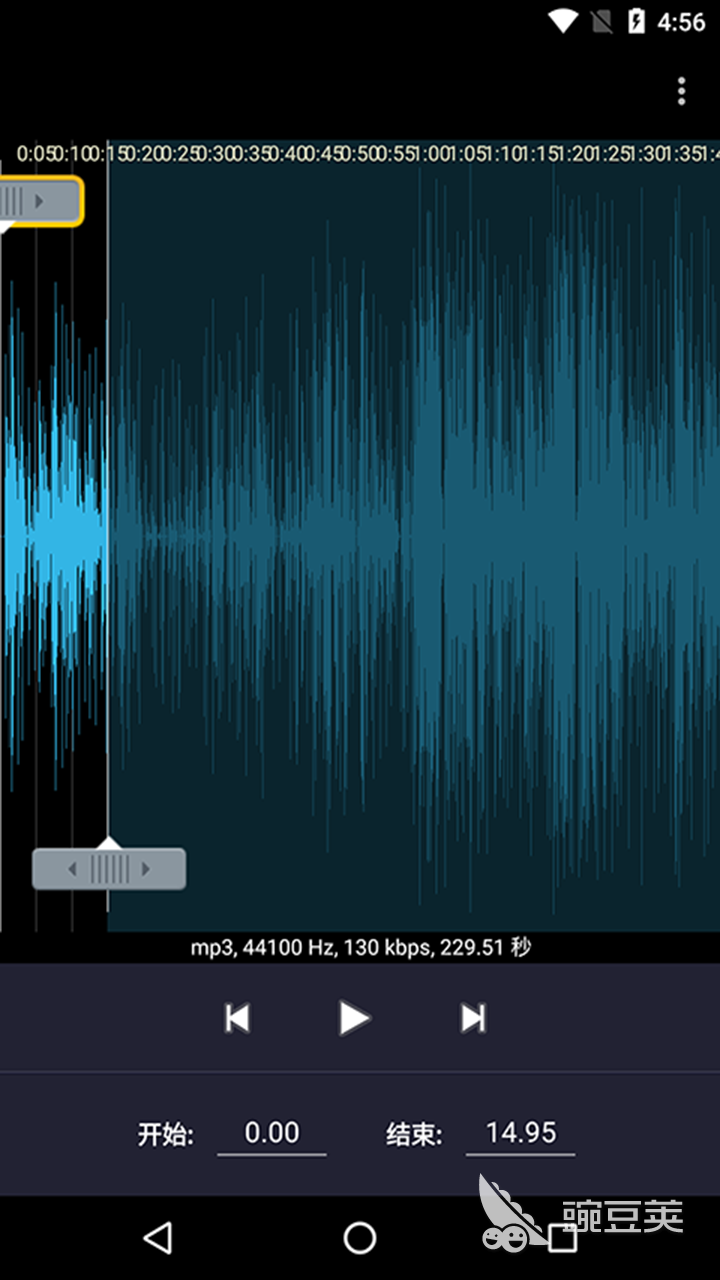Open the three-dot overflow menu

click(681, 91)
